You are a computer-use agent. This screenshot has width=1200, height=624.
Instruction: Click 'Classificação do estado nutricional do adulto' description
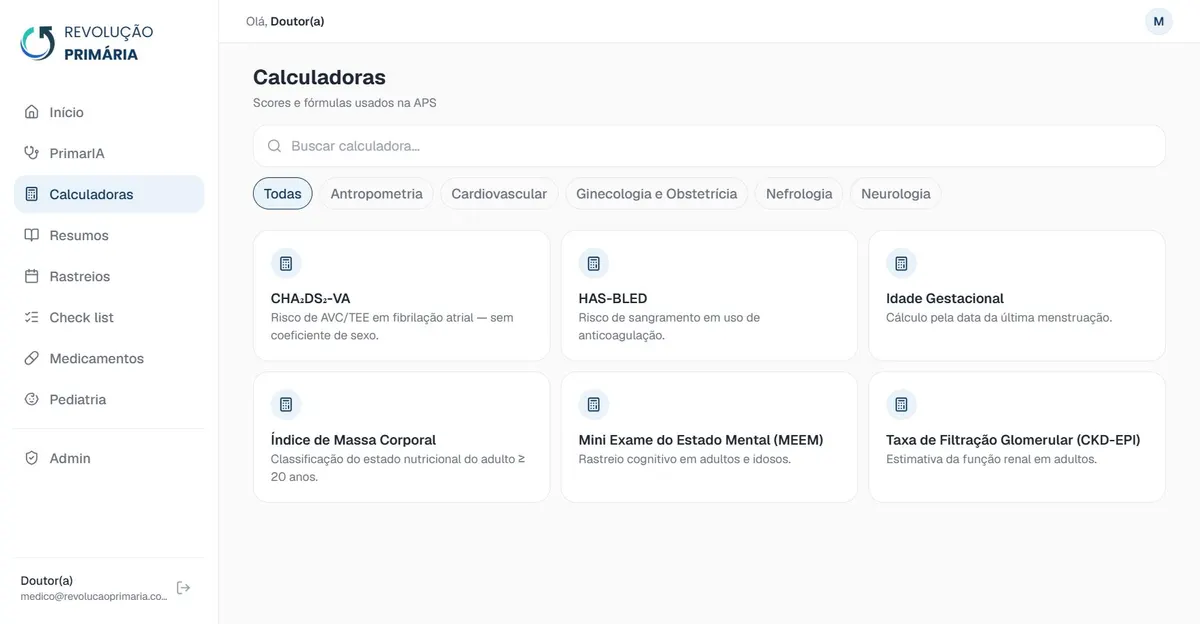click(398, 468)
